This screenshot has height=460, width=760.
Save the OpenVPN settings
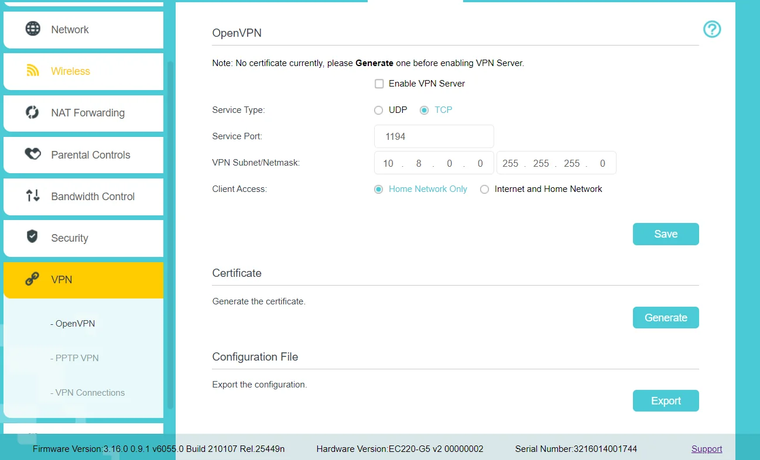(665, 234)
